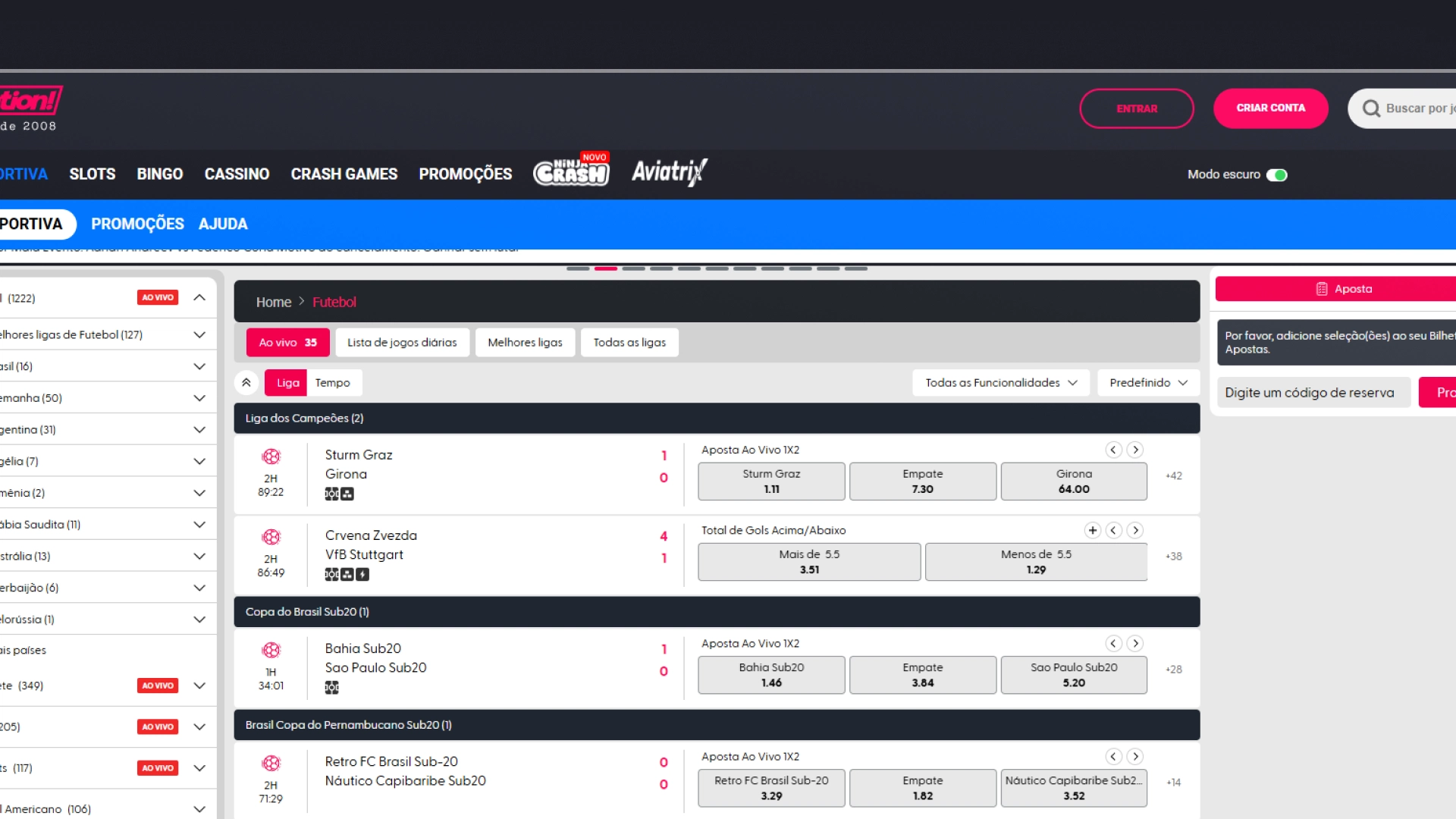Open CRASH GAMES menu

[344, 174]
